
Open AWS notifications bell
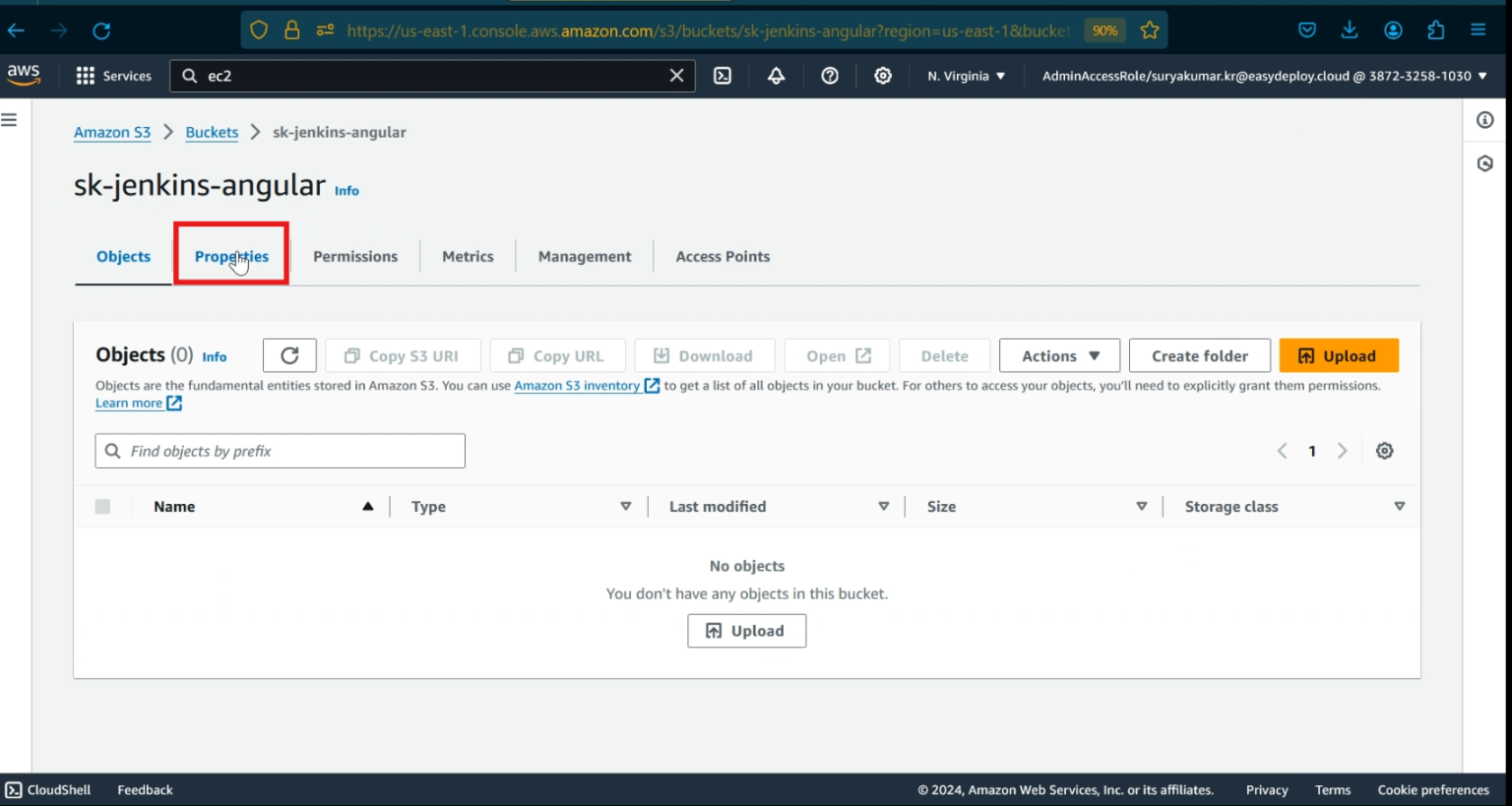pos(776,76)
